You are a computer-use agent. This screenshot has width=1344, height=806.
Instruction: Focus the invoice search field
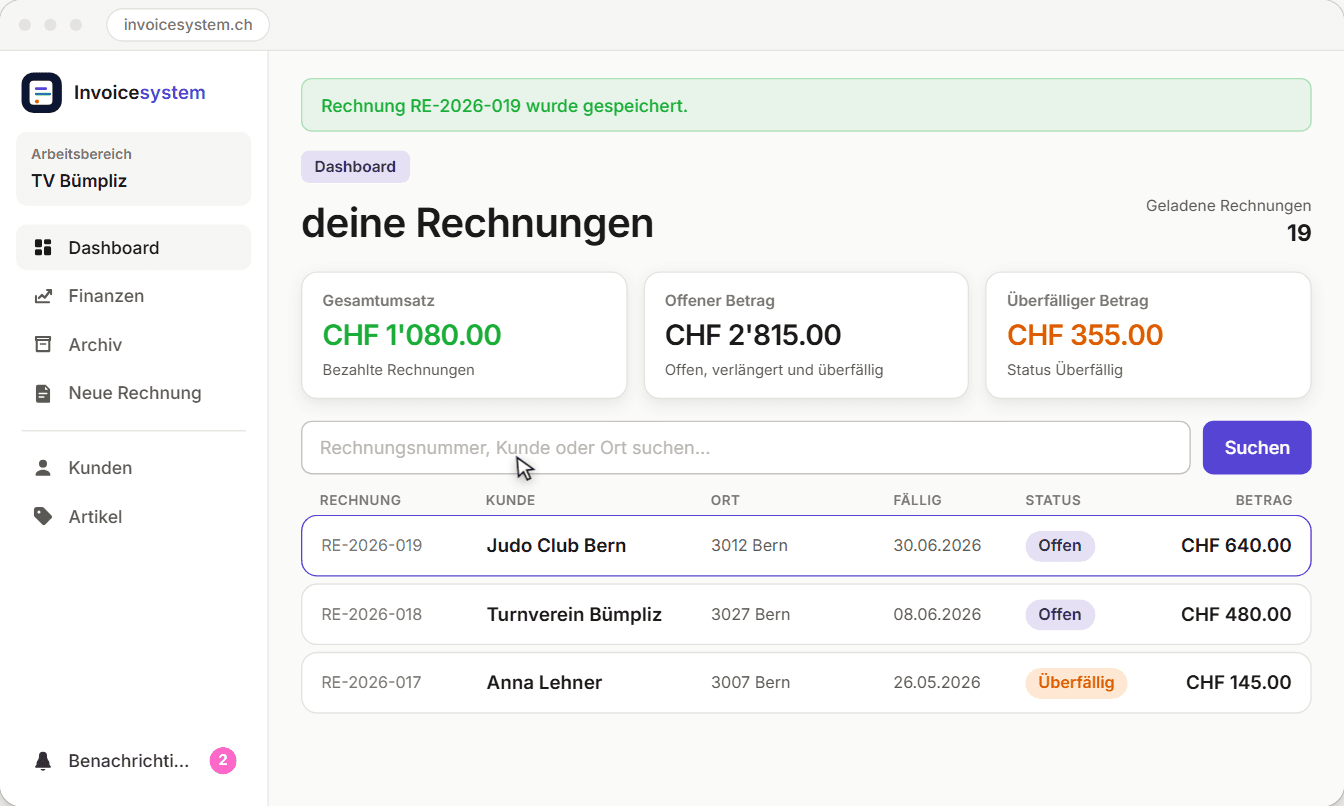746,448
